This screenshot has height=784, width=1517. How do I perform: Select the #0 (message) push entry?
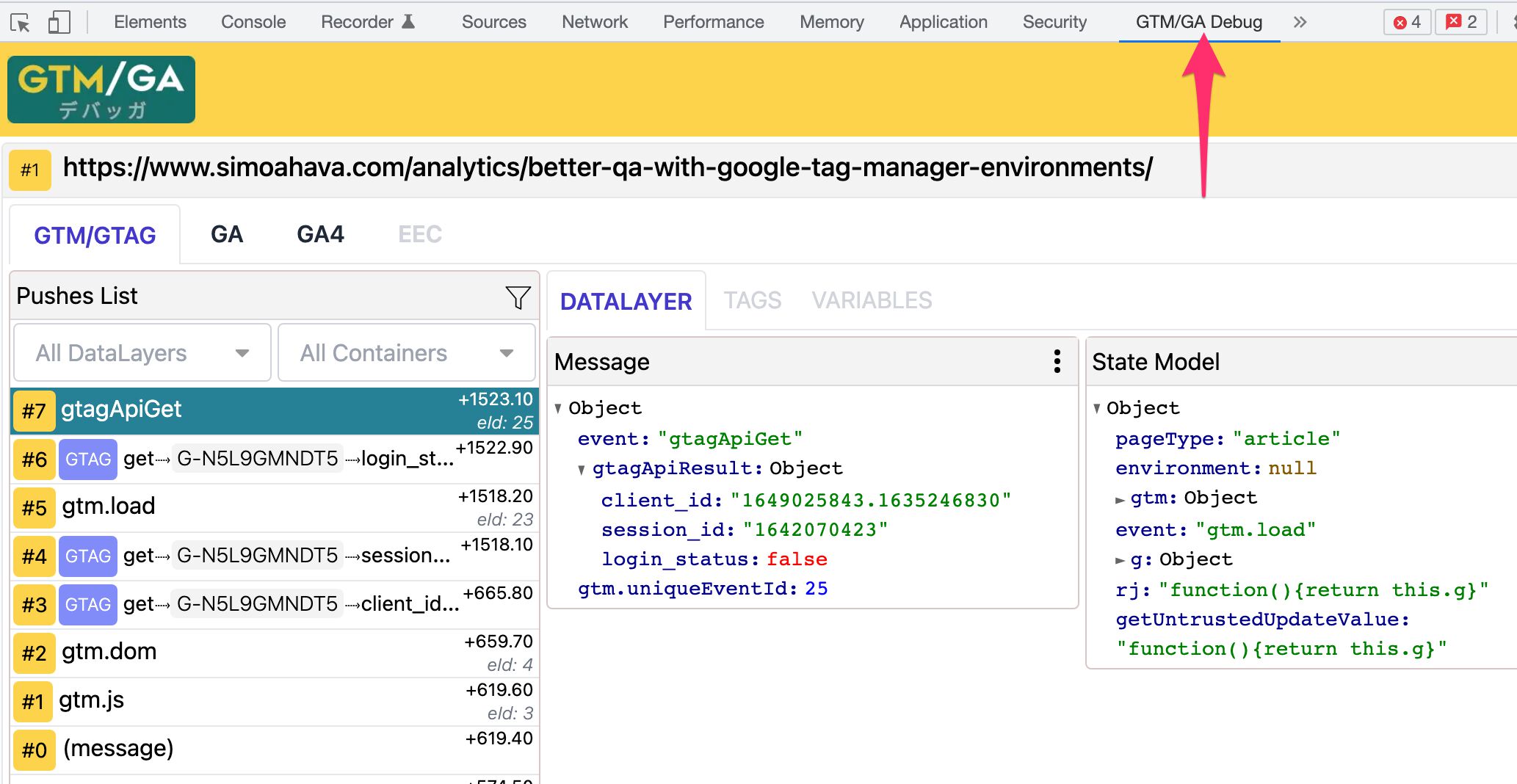pos(220,749)
